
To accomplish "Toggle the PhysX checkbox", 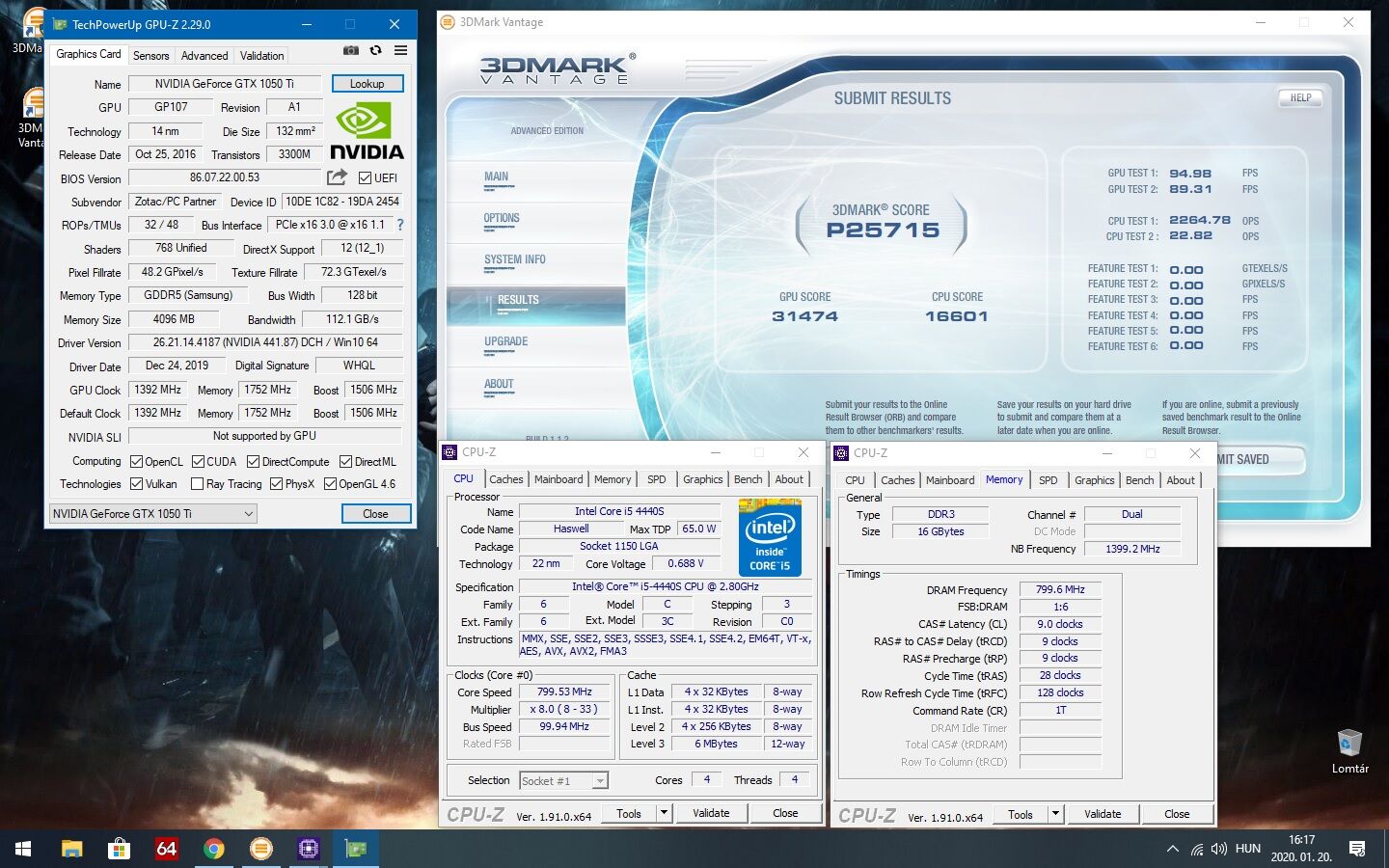I will click(277, 484).
